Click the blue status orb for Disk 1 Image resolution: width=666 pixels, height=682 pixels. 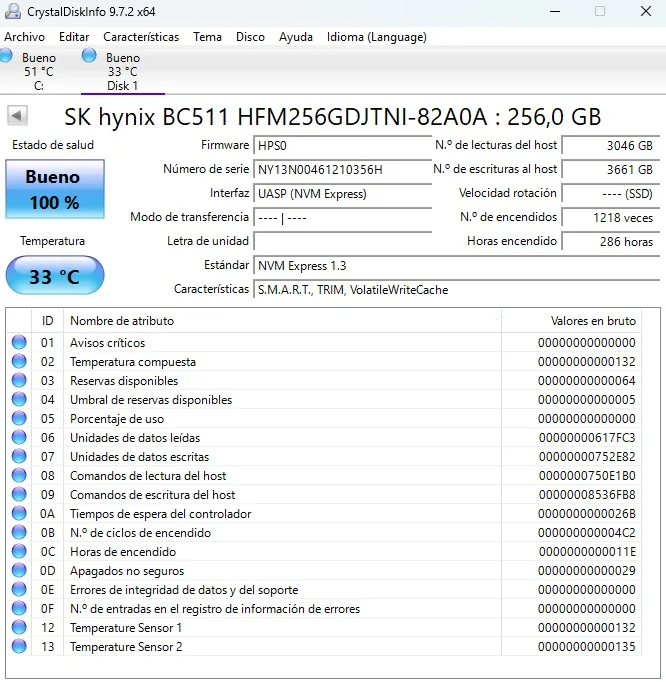tap(89, 56)
